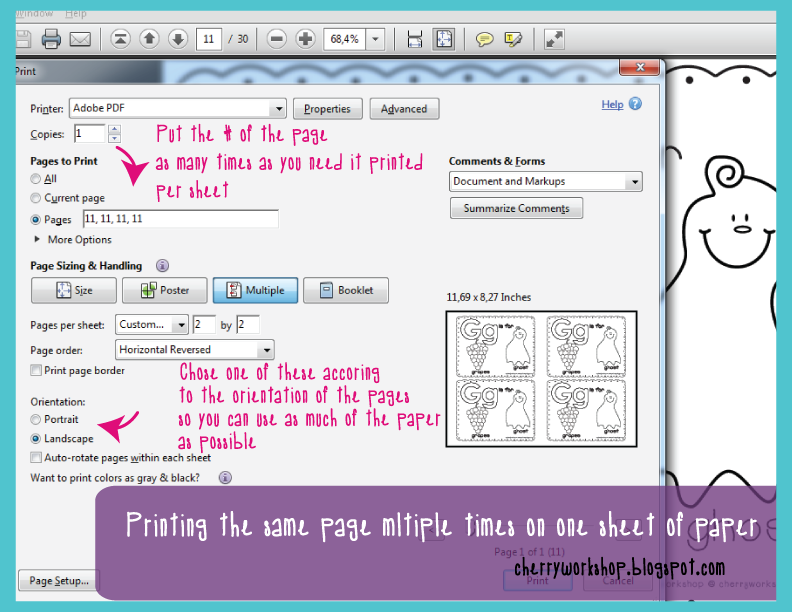Viewport: 792px width, 612px height.
Task: Click Summarize Comments button
Action: pyautogui.click(x=516, y=208)
